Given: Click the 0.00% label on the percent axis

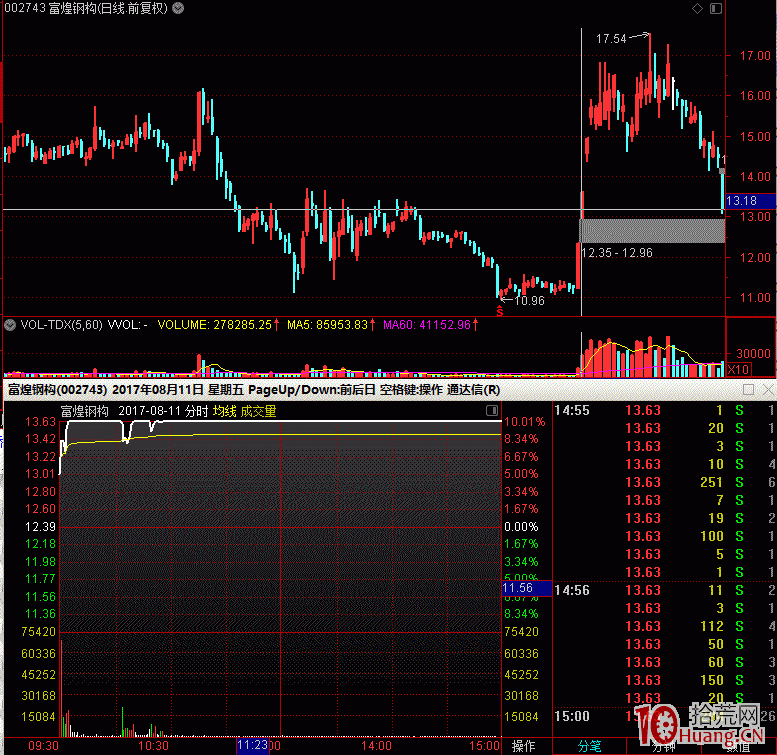Looking at the screenshot, I should pyautogui.click(x=521, y=527).
